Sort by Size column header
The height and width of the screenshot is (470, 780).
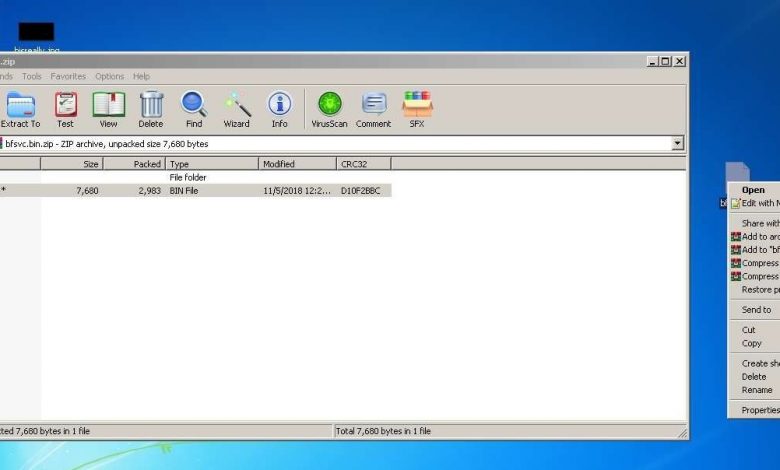pyautogui.click(x=72, y=164)
